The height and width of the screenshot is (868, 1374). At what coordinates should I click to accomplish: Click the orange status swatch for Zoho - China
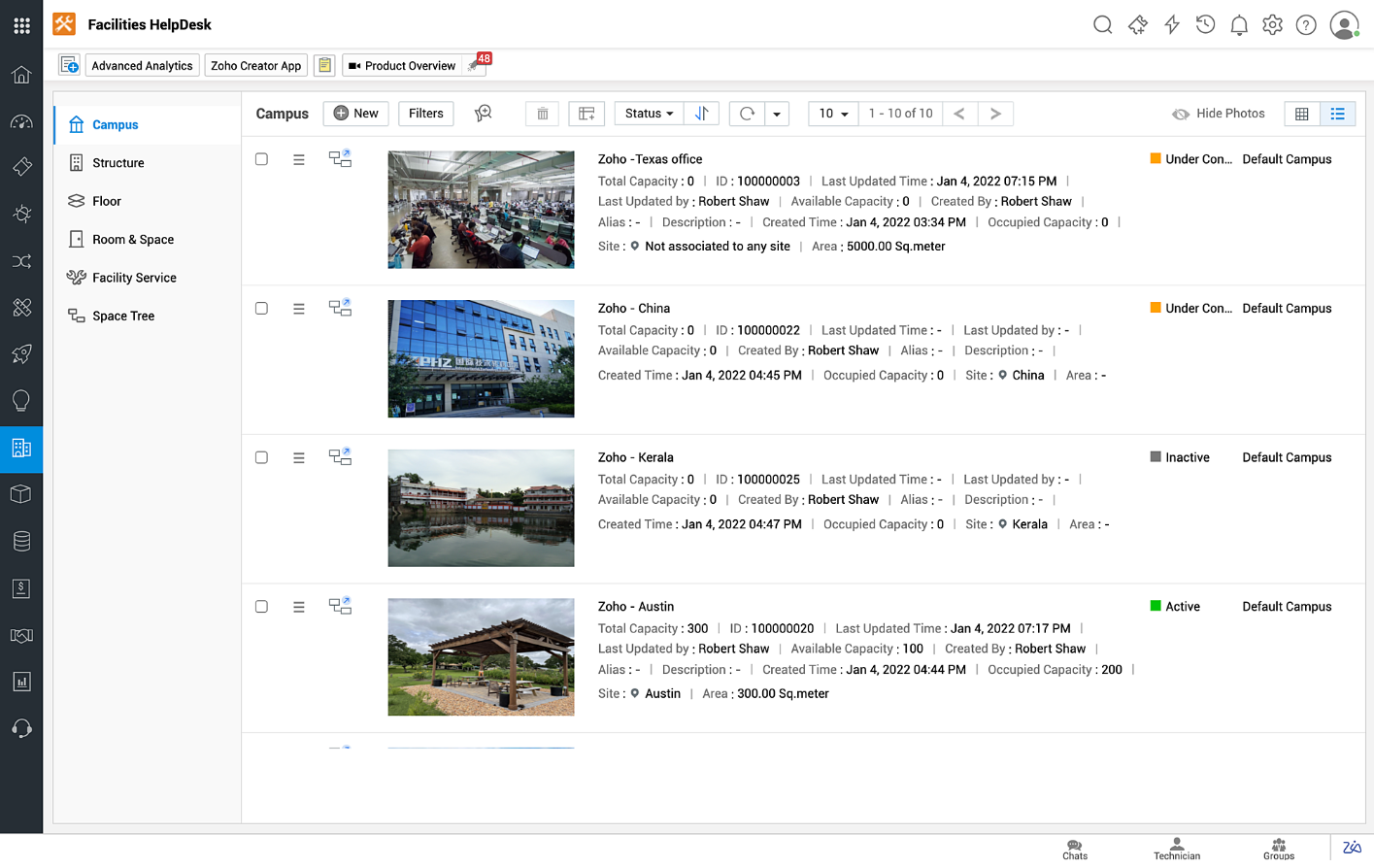pyautogui.click(x=1156, y=308)
